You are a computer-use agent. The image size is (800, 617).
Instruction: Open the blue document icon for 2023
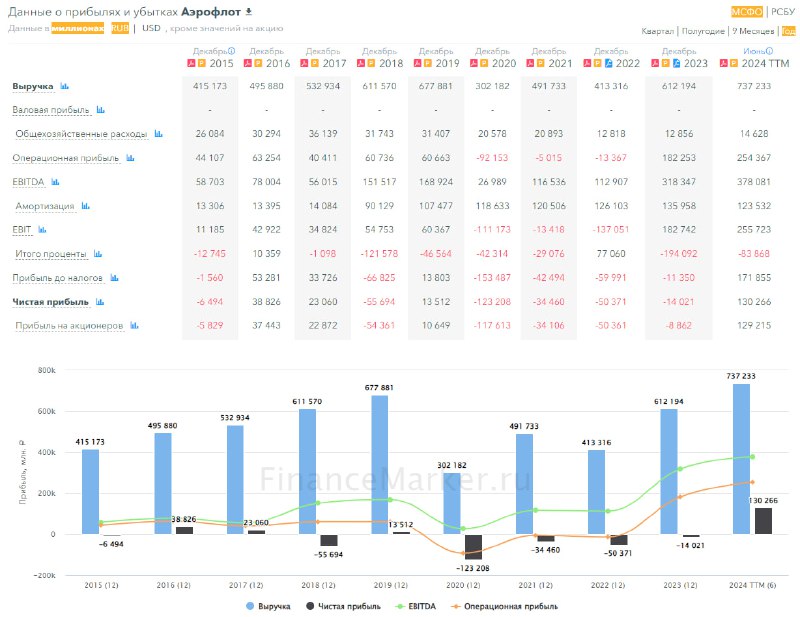tap(677, 63)
